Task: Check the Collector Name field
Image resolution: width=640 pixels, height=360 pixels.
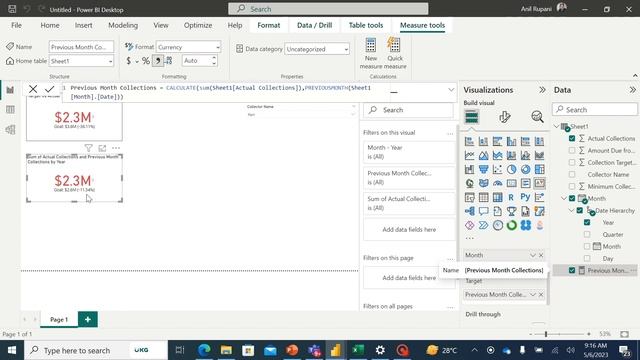Action: coord(572,174)
